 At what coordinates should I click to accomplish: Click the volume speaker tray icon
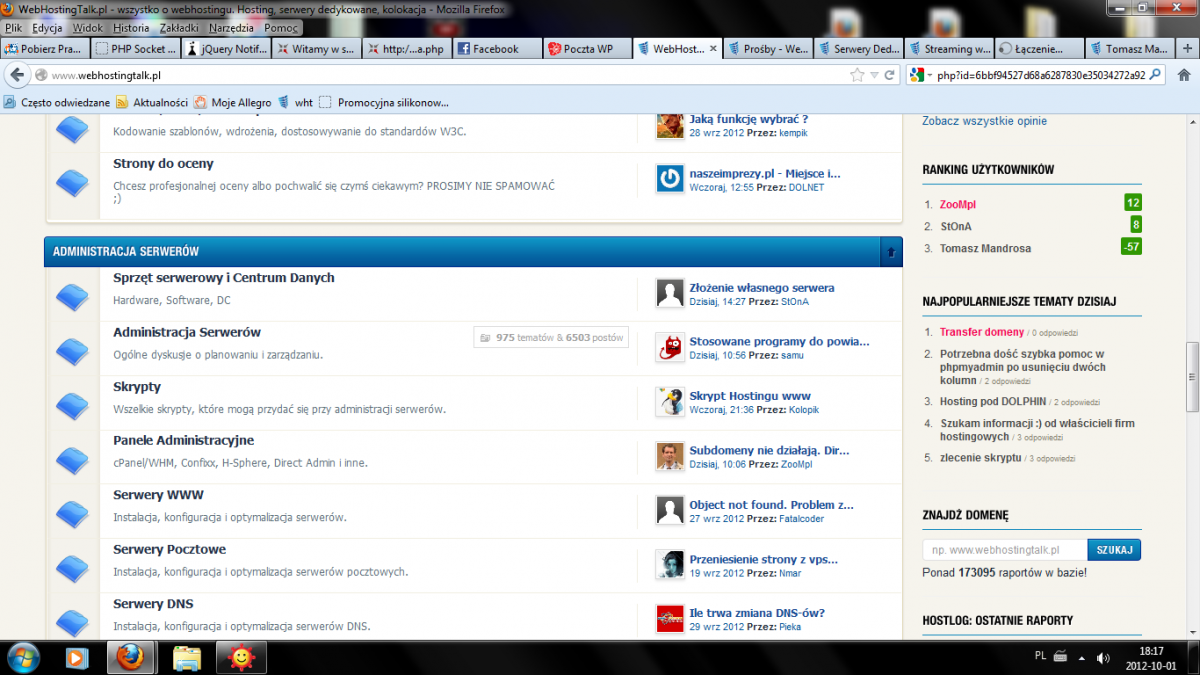pyautogui.click(x=1102, y=657)
